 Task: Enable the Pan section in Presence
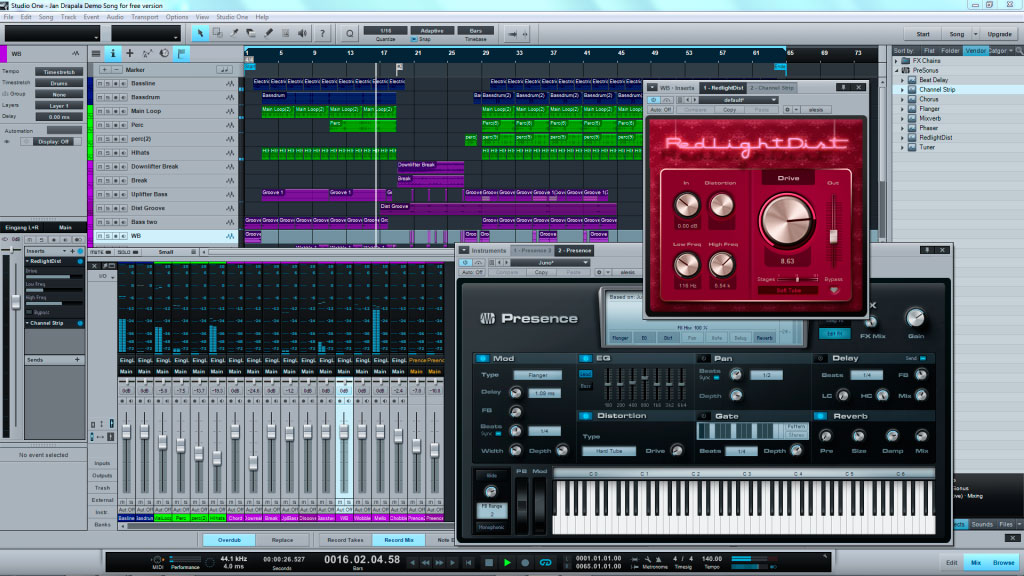(703, 359)
